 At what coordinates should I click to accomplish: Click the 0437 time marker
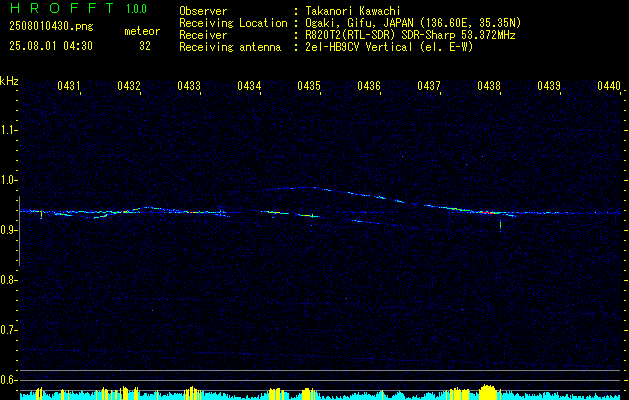[x=429, y=85]
